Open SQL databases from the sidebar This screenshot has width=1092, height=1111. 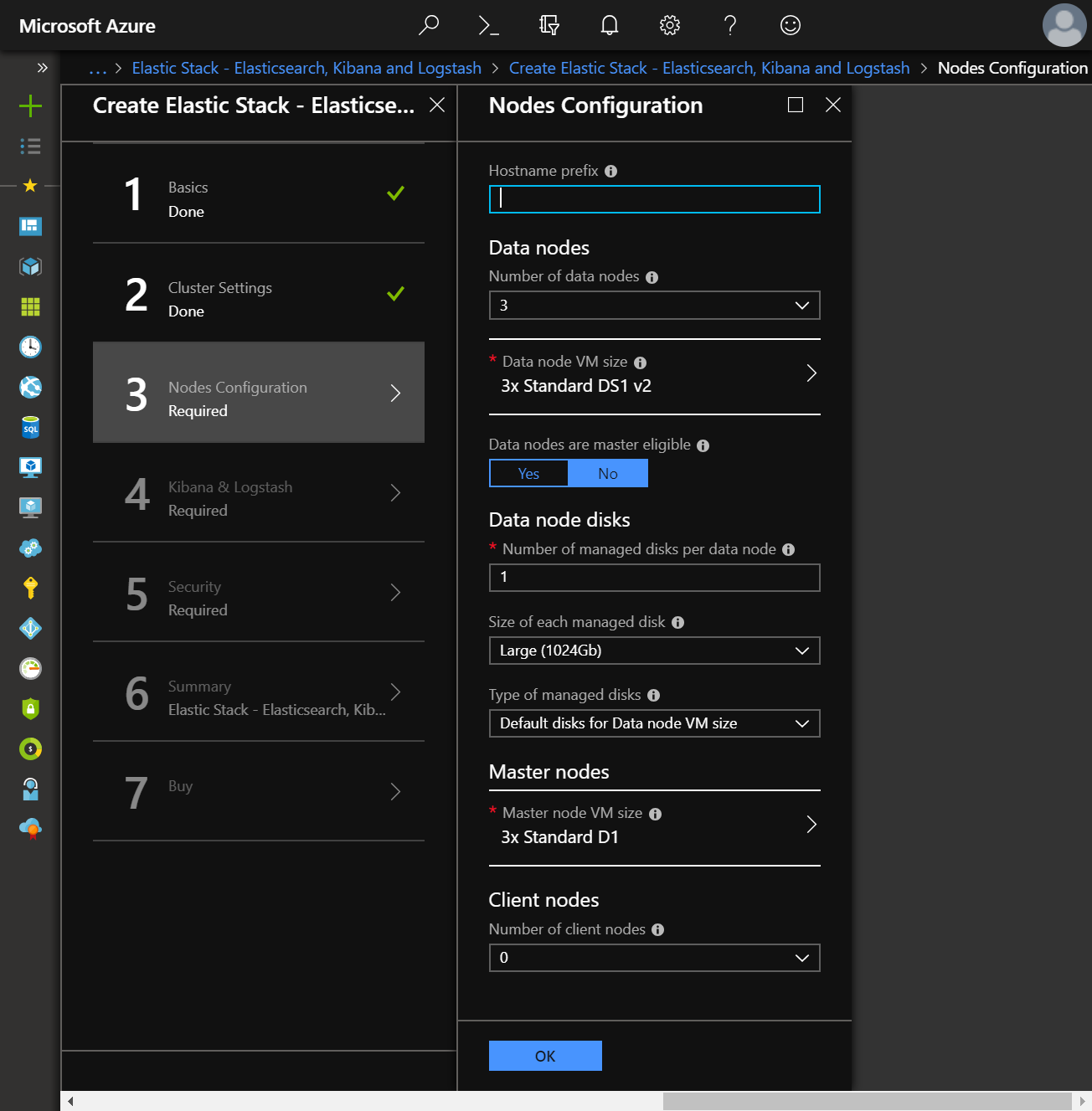(x=30, y=427)
